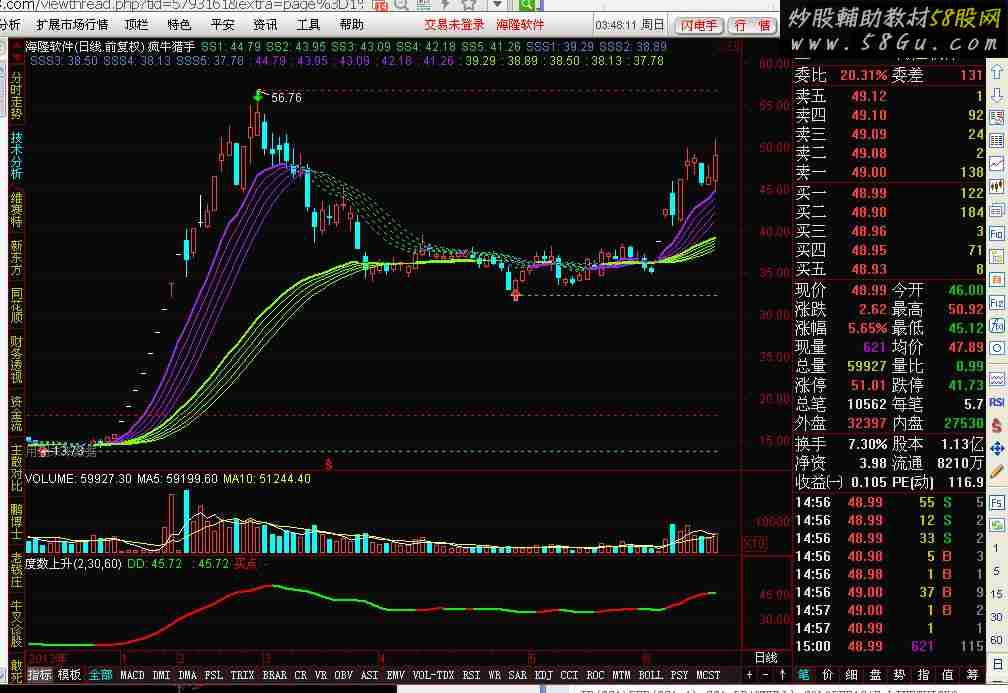
Task: Switch to the 筹 tab in quote panel
Action: point(971,675)
